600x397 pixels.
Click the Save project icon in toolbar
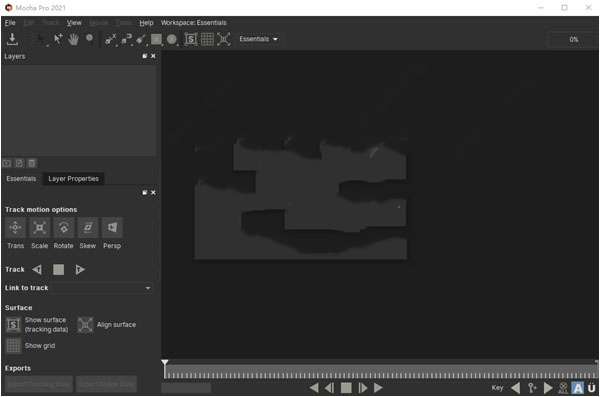tap(12, 39)
